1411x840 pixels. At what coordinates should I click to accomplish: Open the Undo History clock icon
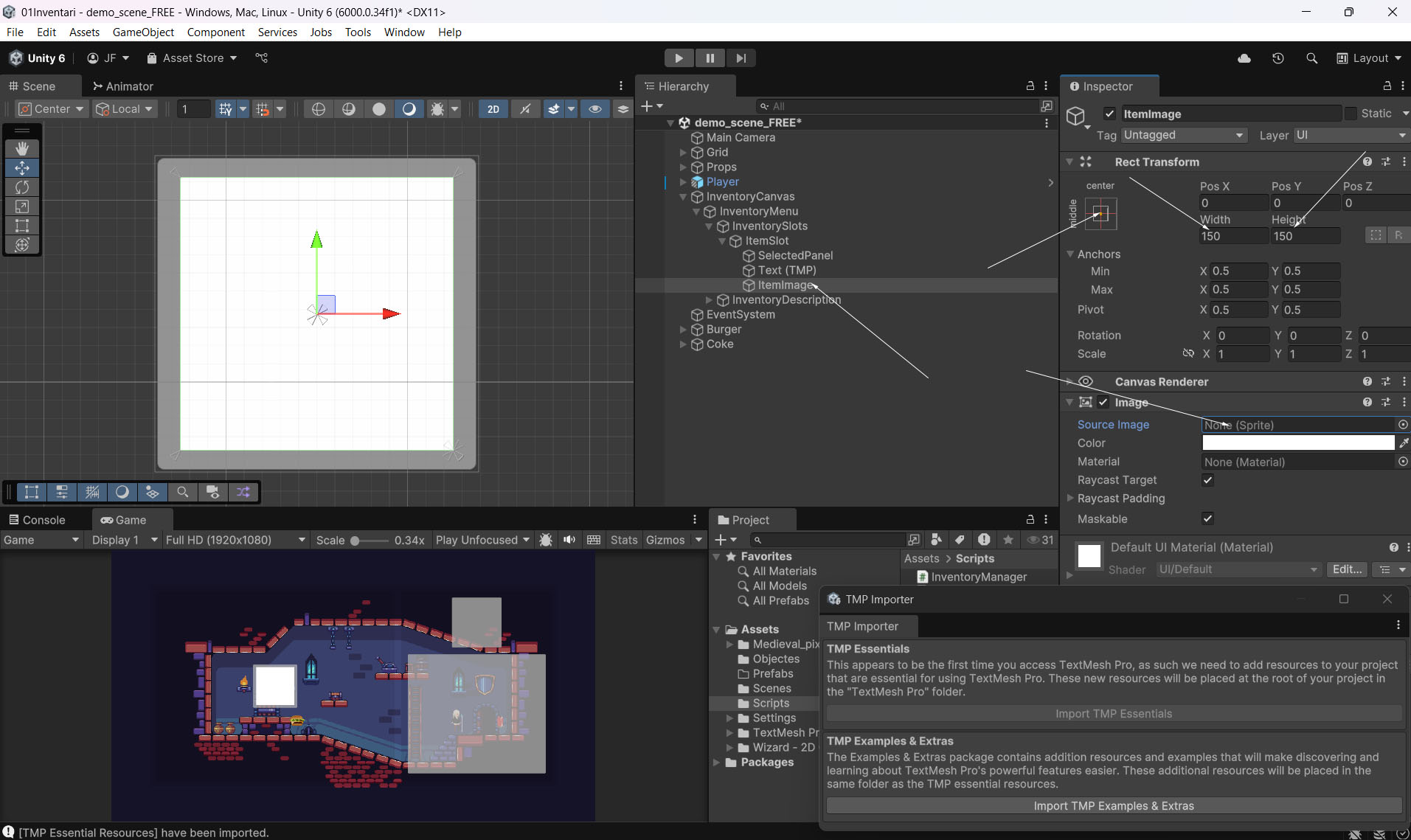[x=1277, y=58]
